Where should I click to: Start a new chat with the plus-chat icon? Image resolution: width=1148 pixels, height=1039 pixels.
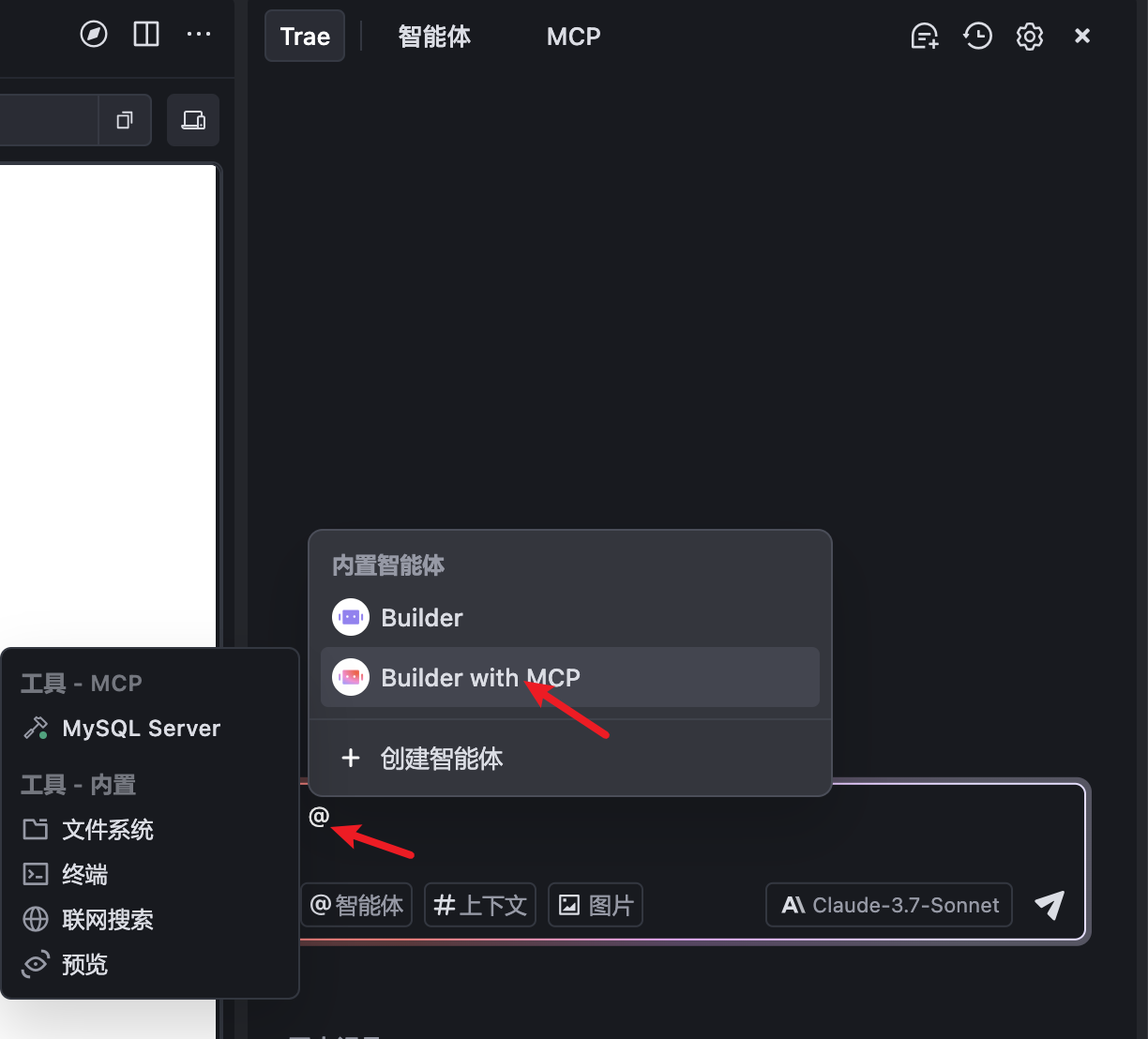[925, 37]
